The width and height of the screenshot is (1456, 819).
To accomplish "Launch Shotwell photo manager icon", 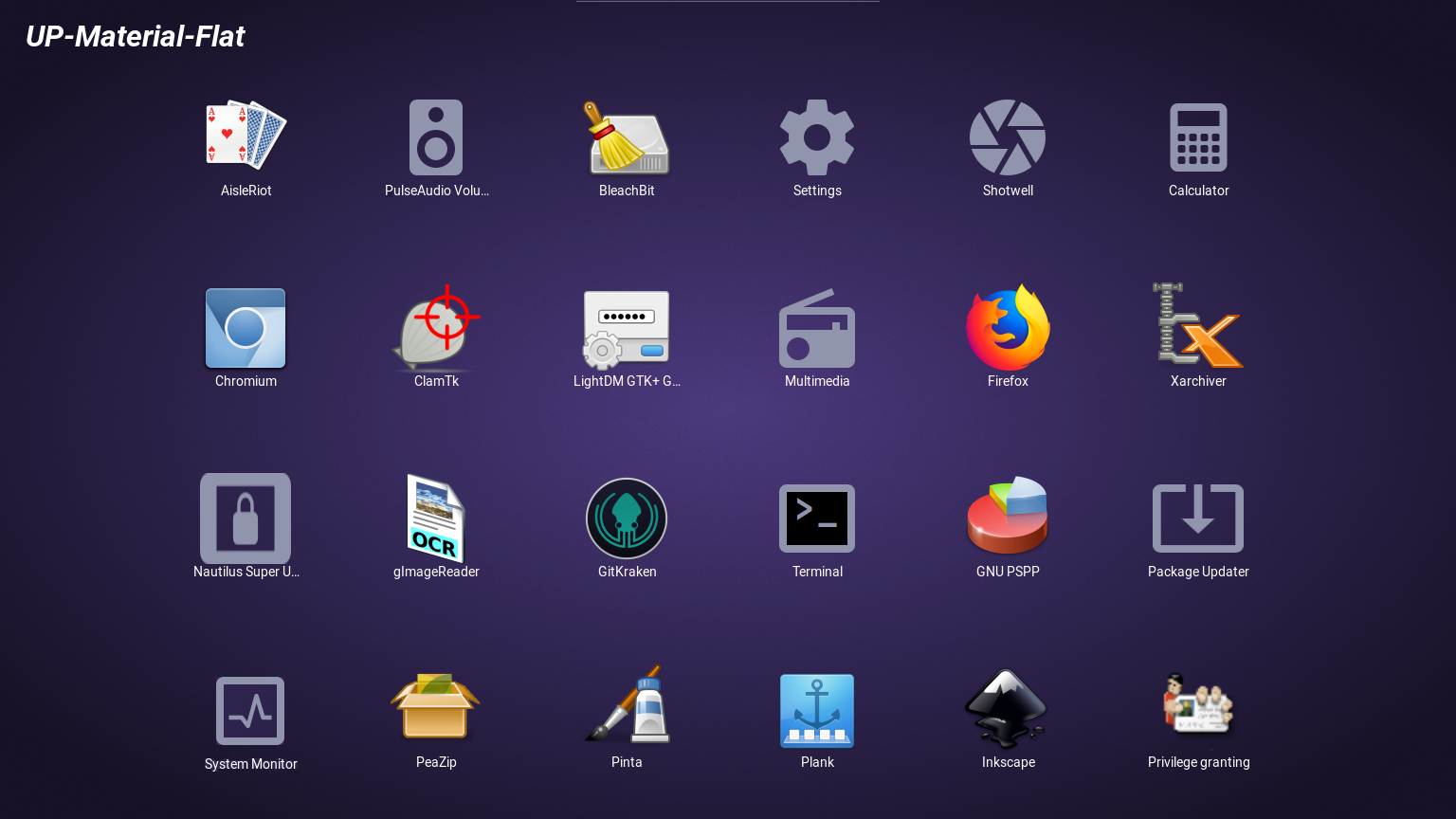I will (x=1008, y=137).
